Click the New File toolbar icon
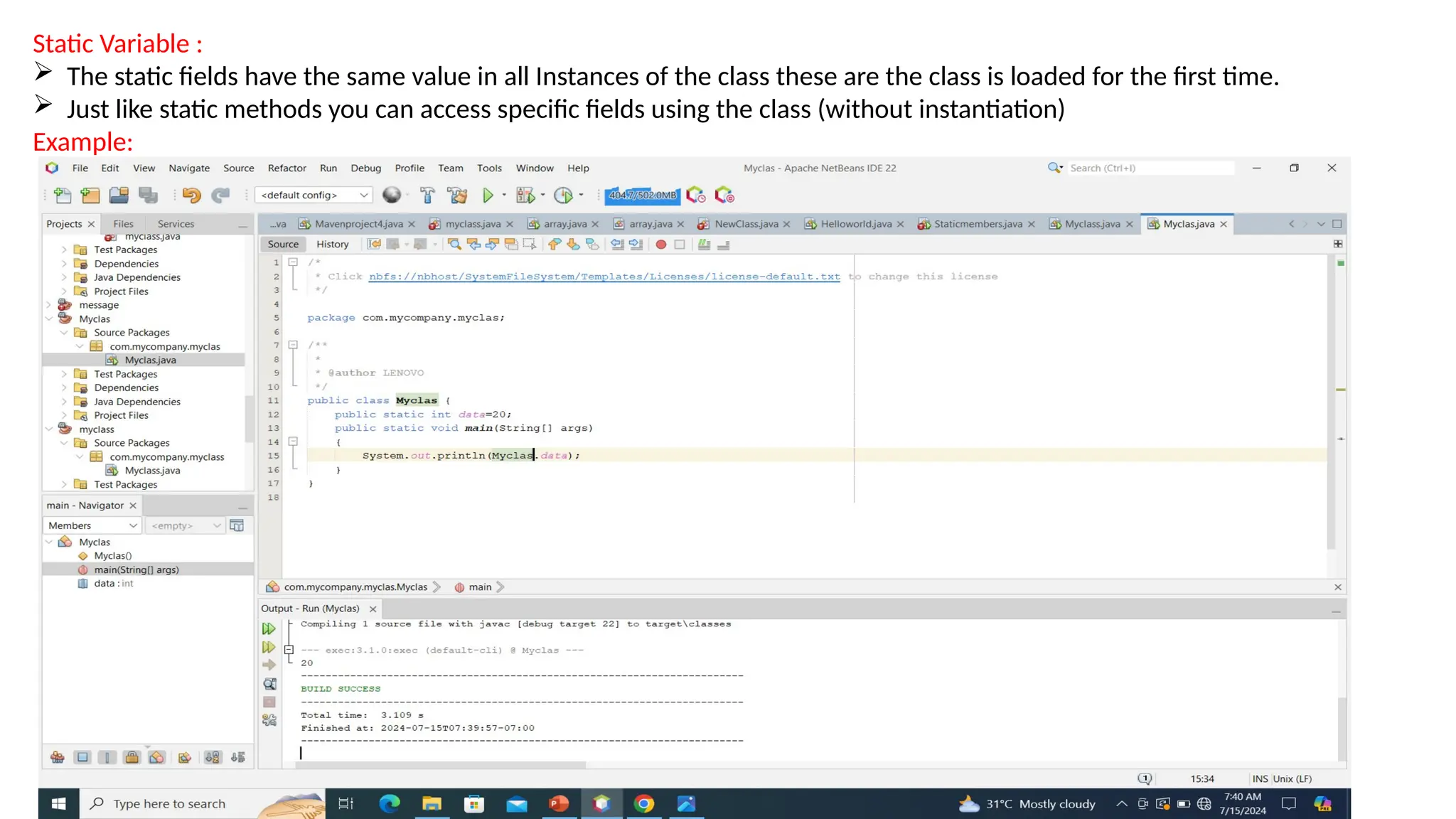 (63, 195)
